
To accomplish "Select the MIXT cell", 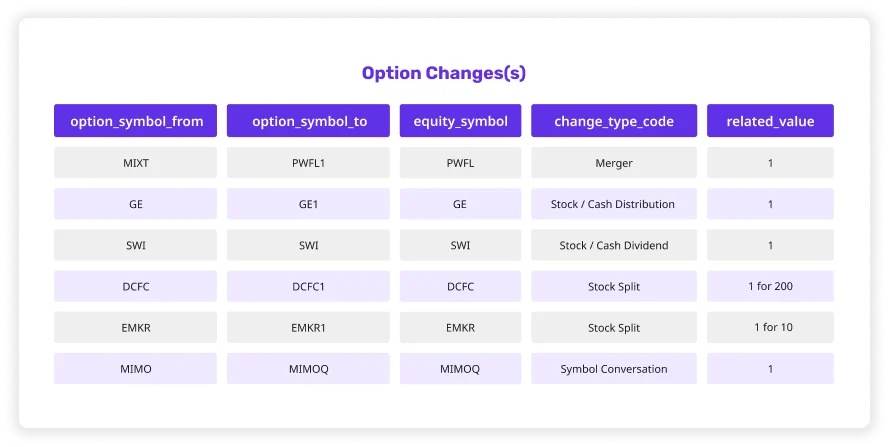I will pos(136,163).
